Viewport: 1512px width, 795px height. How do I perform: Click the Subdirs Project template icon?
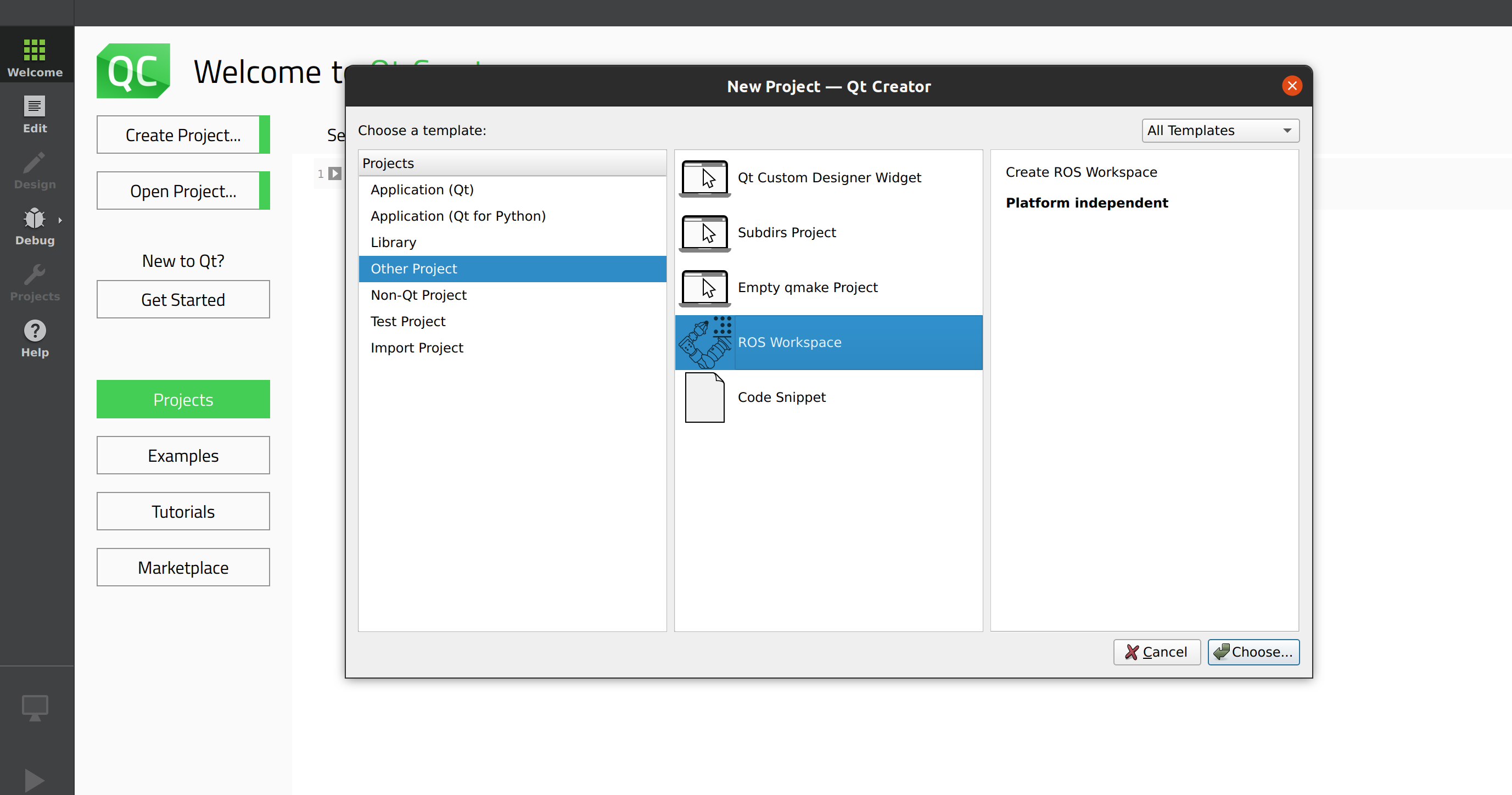tap(704, 233)
